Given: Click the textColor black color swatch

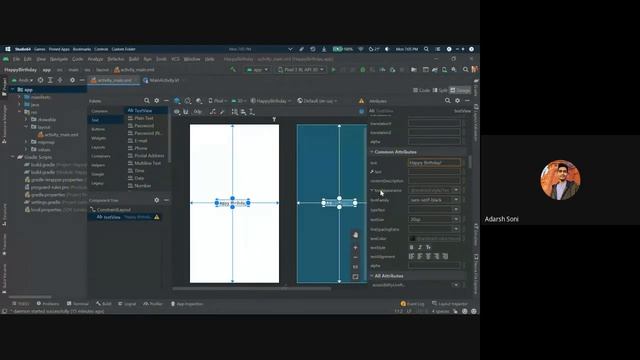Looking at the screenshot, I should pos(412,238).
